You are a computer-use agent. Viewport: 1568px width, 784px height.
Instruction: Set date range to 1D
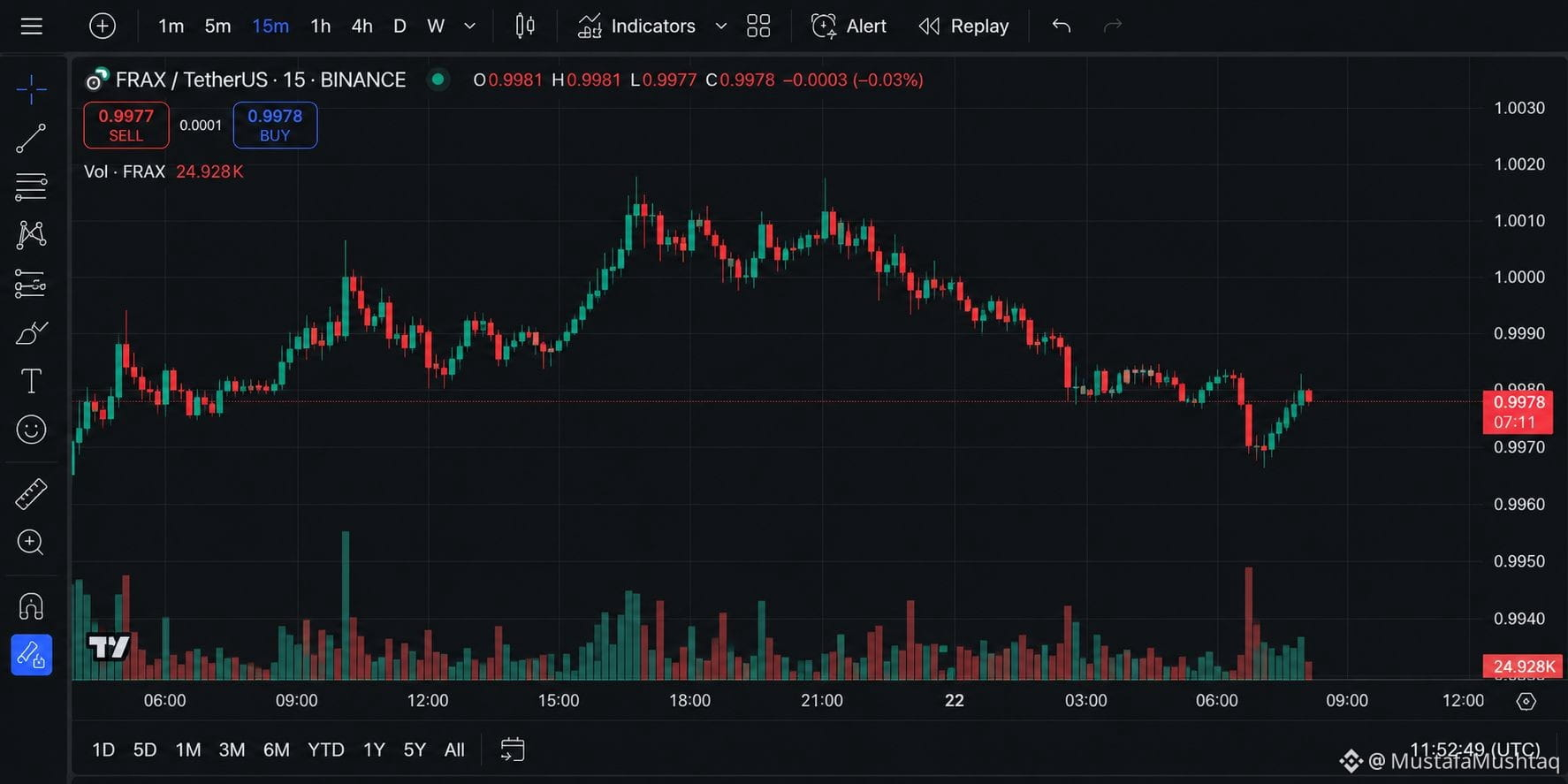(103, 750)
